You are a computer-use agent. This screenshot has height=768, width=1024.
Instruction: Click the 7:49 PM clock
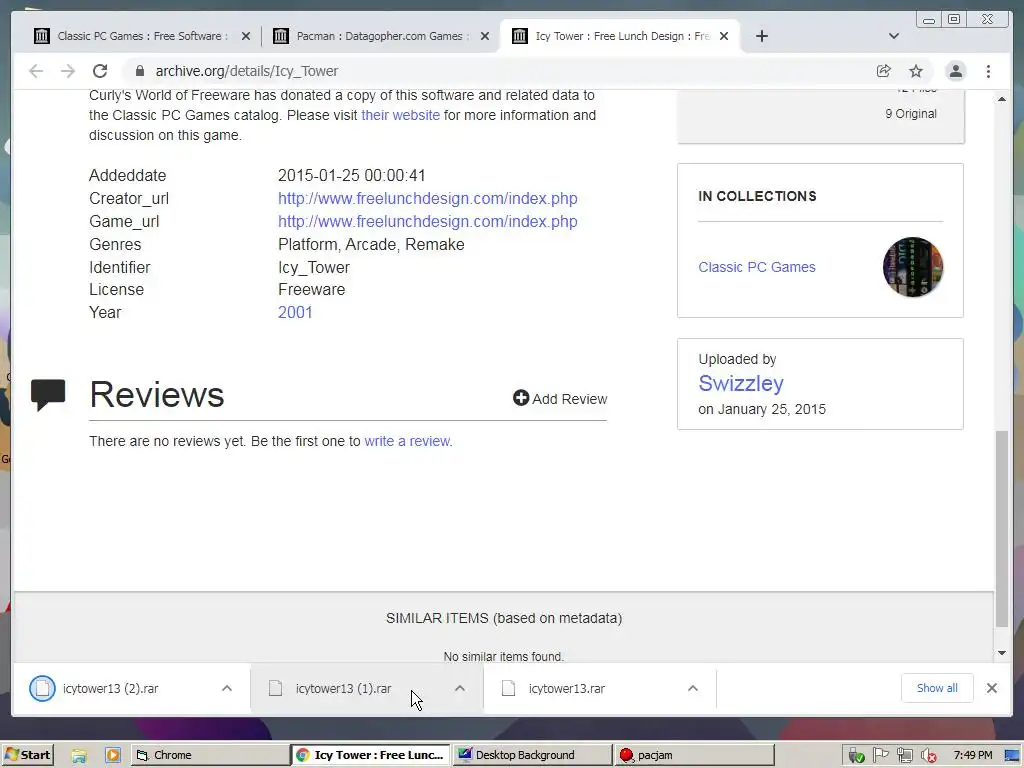[x=972, y=755]
